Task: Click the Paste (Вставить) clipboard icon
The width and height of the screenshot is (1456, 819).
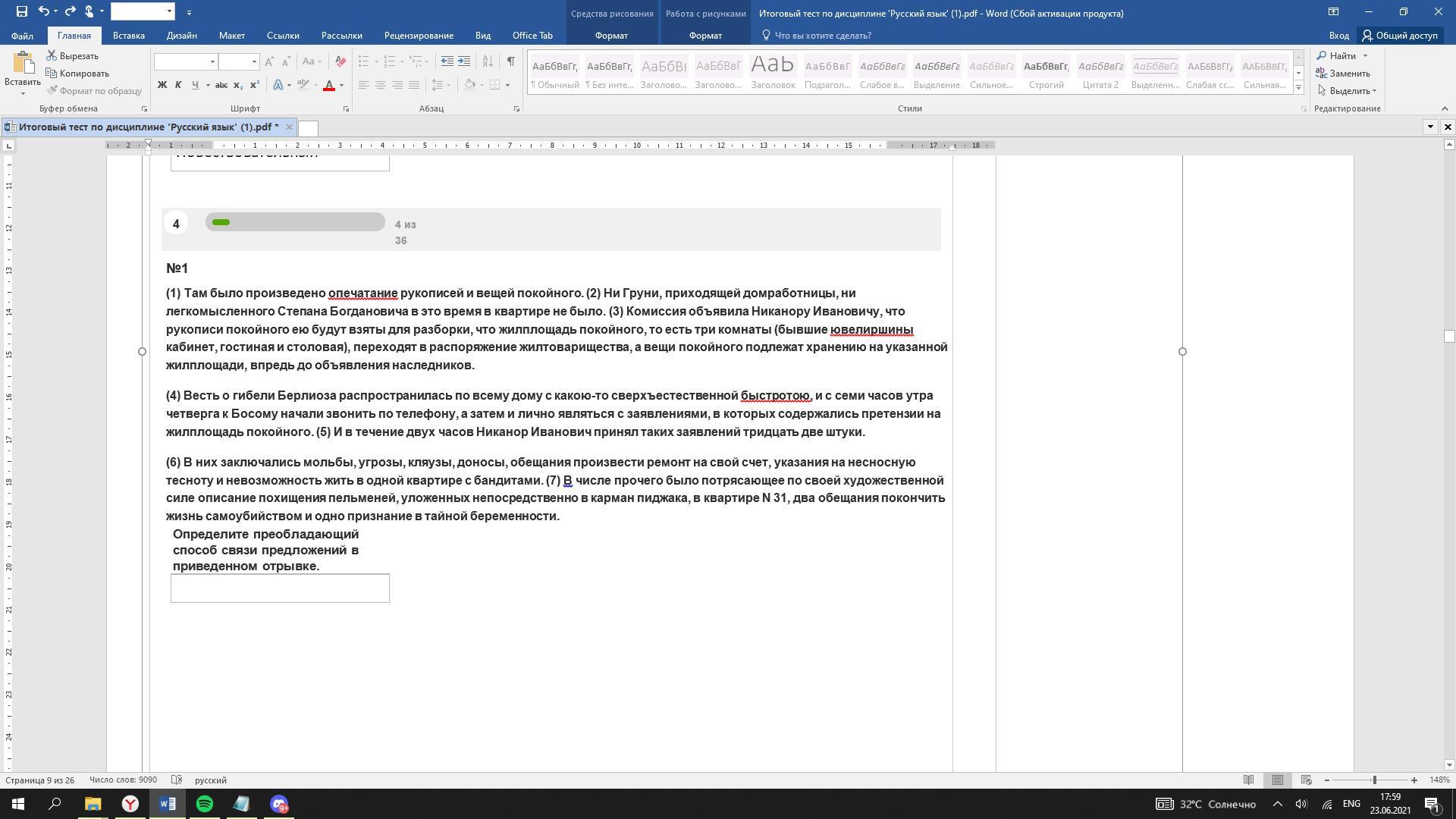Action: pyautogui.click(x=22, y=64)
